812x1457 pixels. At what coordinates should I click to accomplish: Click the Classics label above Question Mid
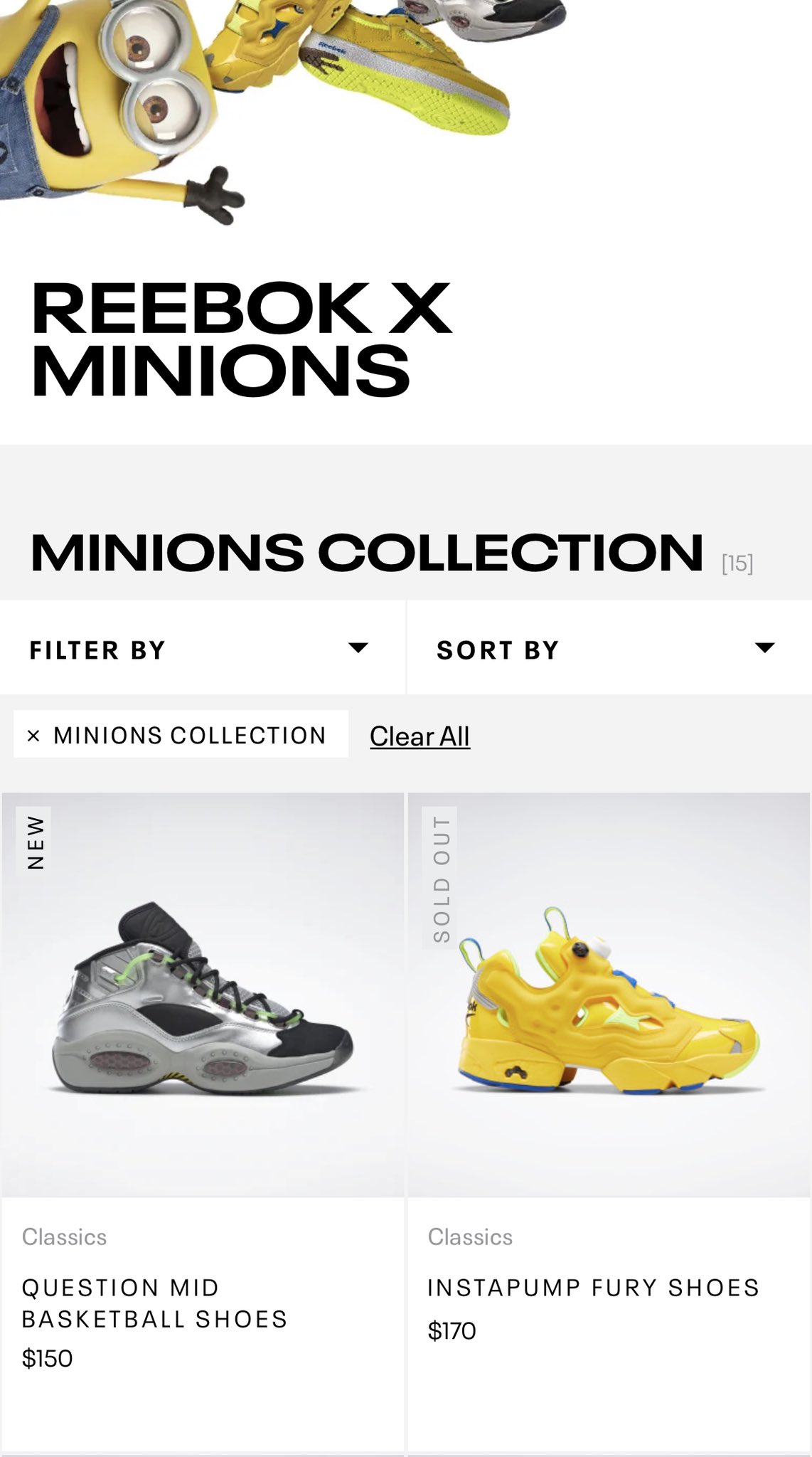tap(64, 1237)
